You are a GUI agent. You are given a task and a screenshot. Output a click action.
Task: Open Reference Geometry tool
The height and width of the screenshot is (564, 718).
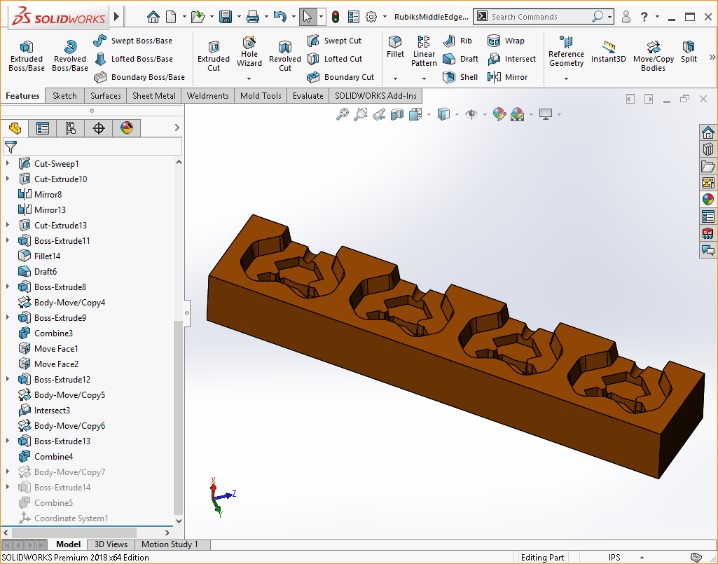pos(566,52)
